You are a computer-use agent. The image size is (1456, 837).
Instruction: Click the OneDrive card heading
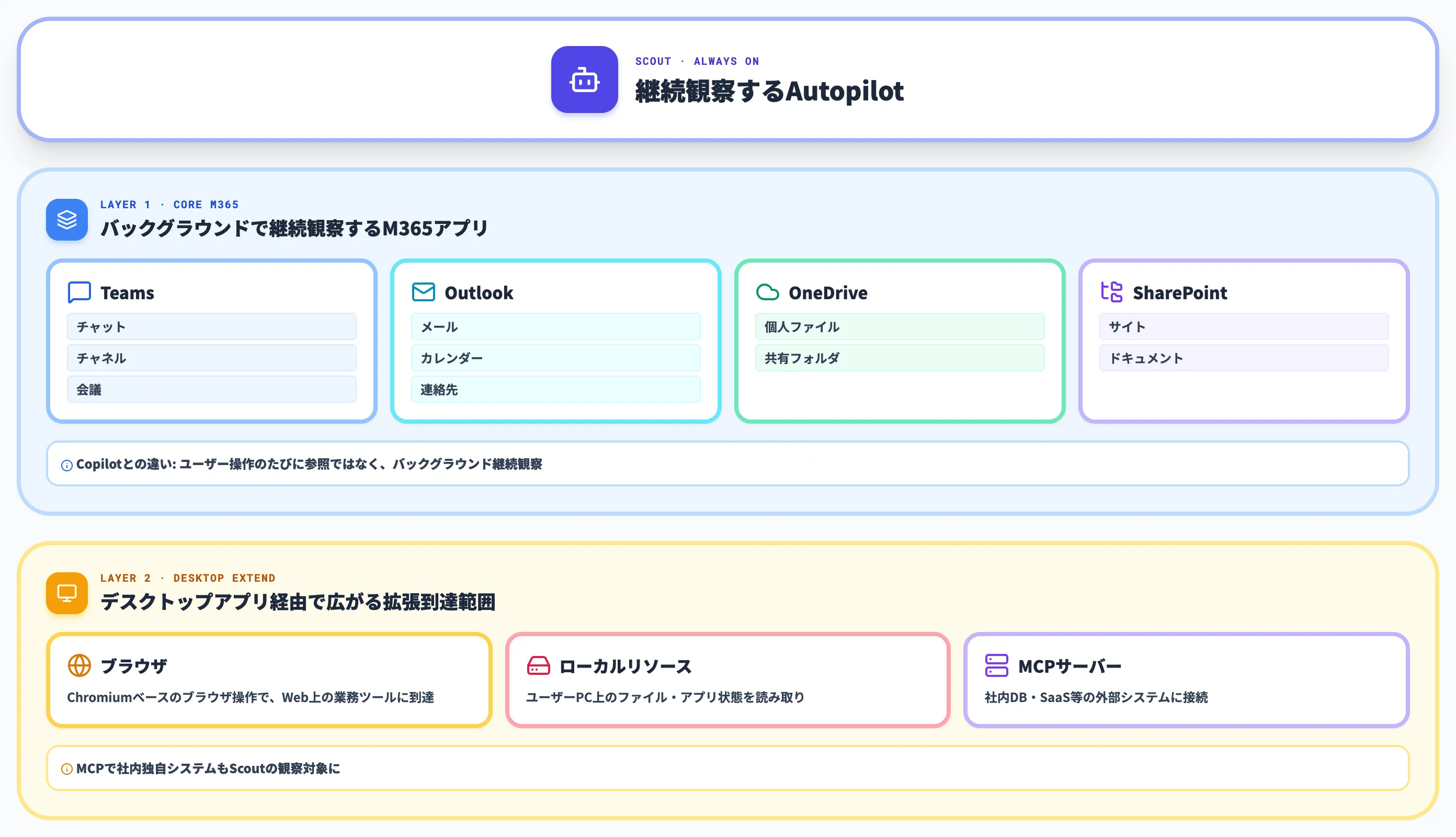[x=828, y=292]
